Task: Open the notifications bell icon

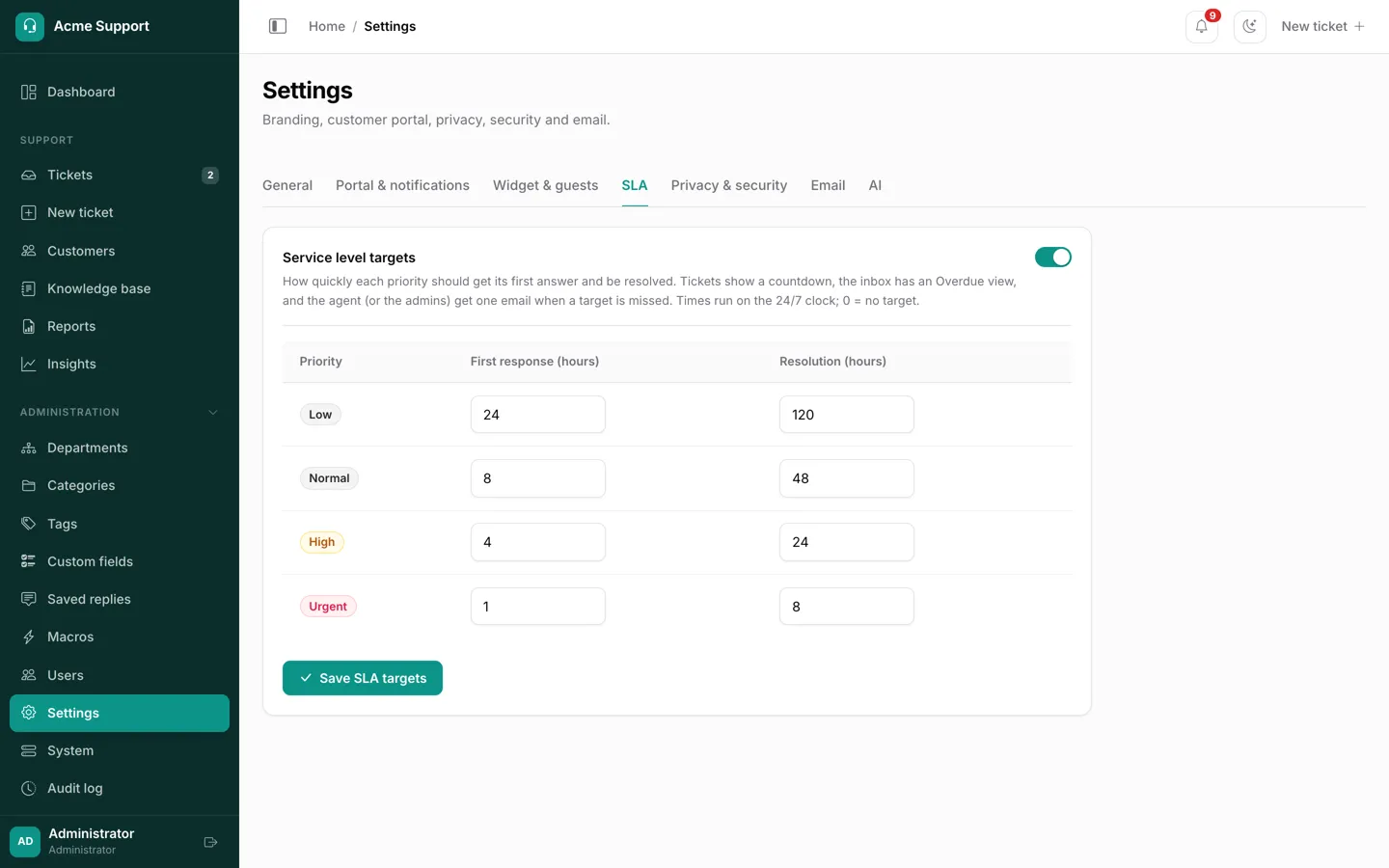Action: tap(1202, 27)
